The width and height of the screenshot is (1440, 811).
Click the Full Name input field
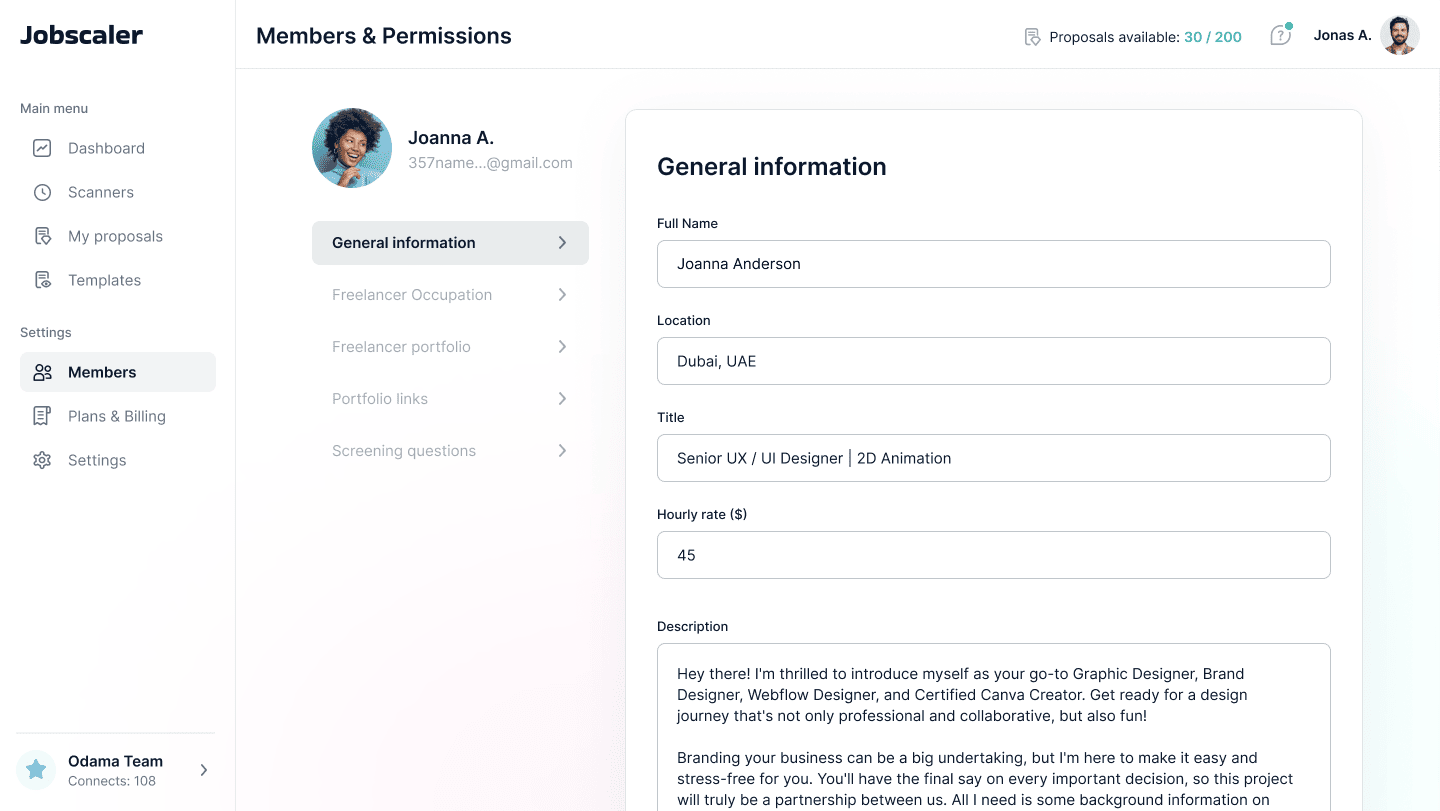click(993, 264)
